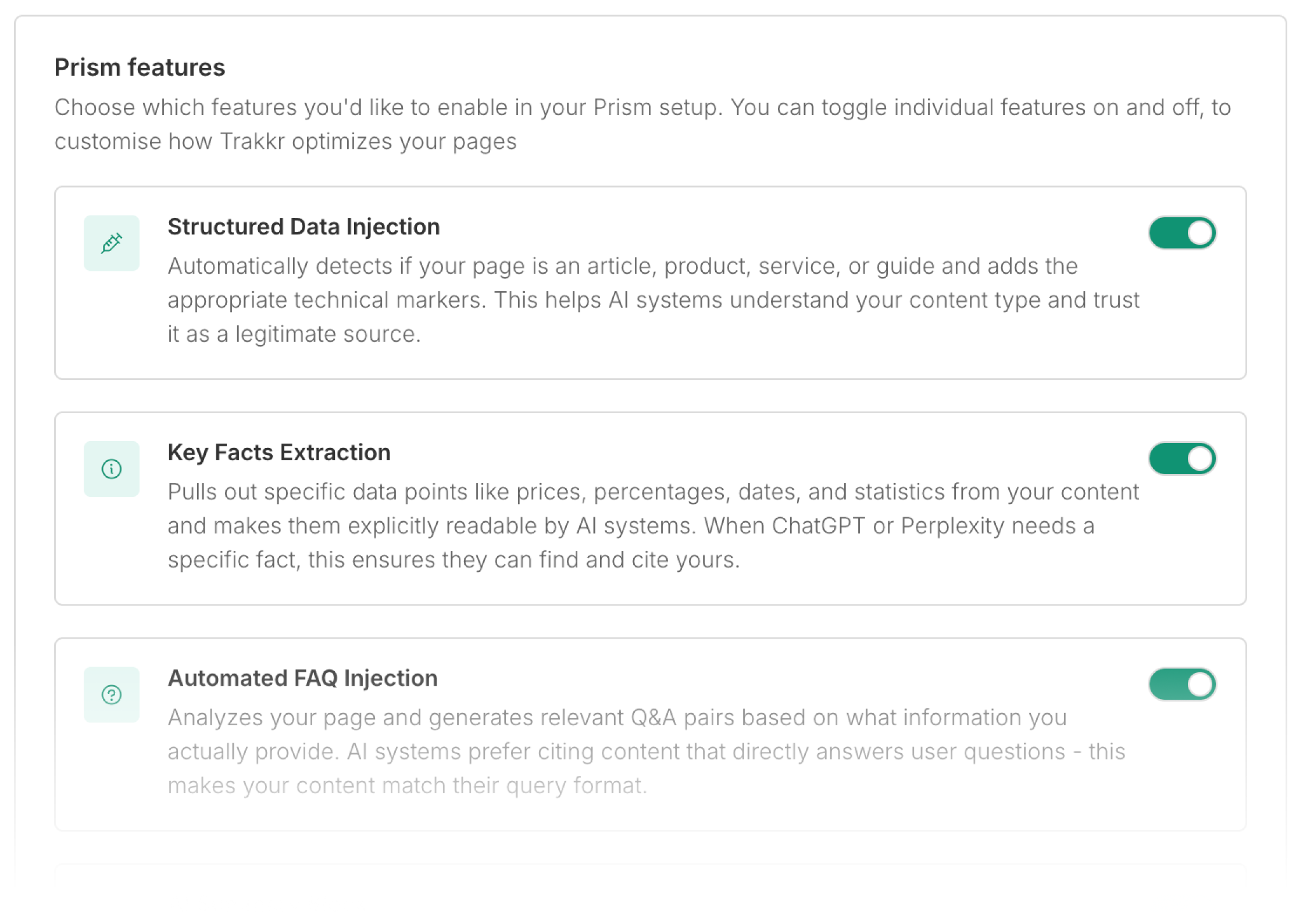The height and width of the screenshot is (924, 1303).
Task: Click the phrase 'legitimate source'
Action: [x=327, y=334]
